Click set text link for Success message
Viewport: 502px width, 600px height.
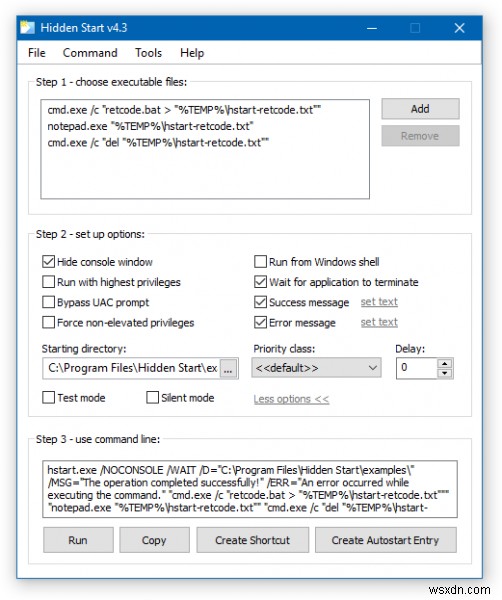[379, 302]
